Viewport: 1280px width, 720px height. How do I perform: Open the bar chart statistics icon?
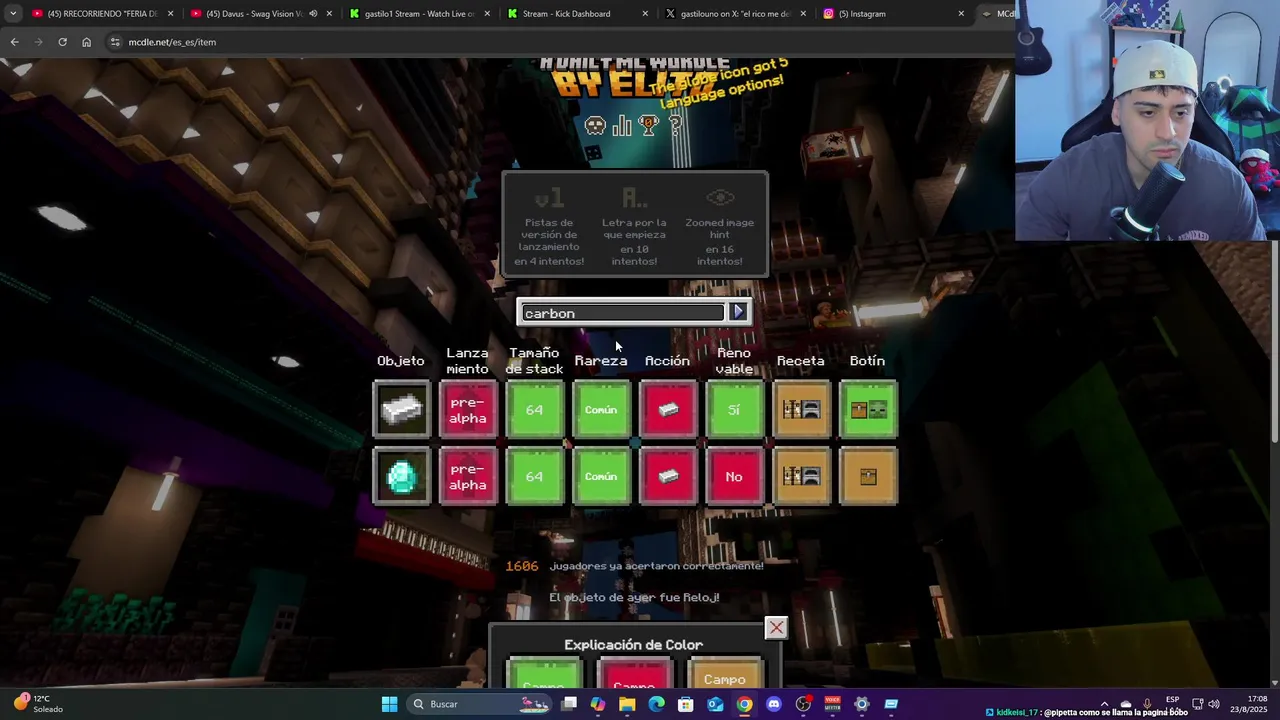622,126
